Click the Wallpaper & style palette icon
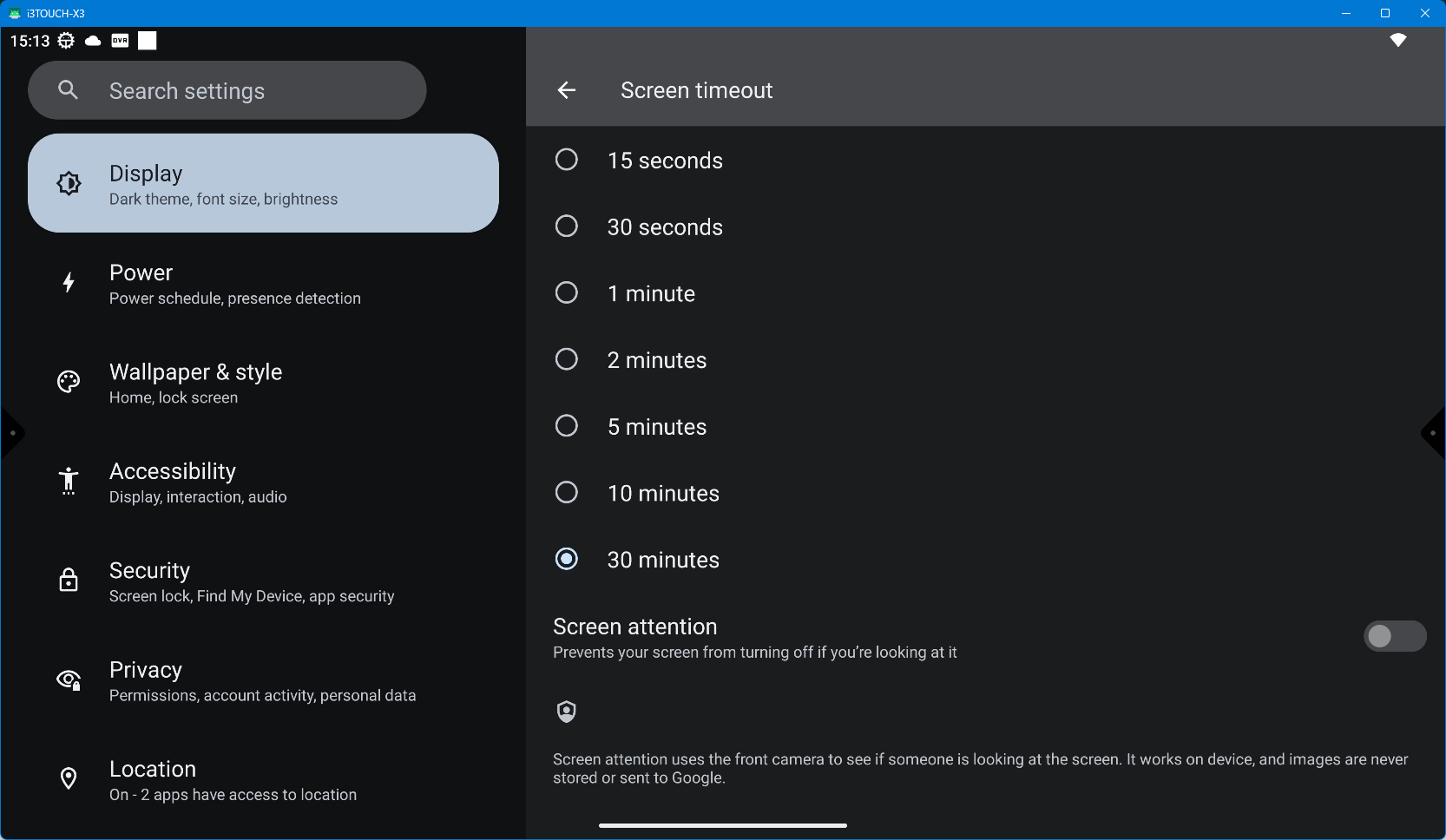The height and width of the screenshot is (840, 1446). click(x=69, y=382)
